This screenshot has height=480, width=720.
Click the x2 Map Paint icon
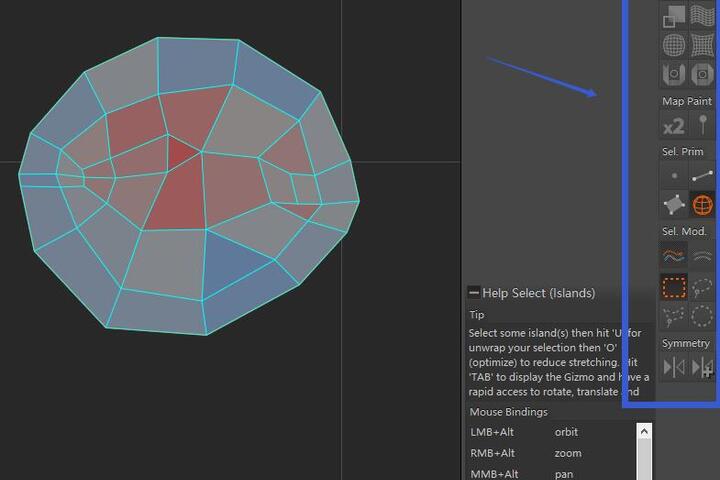pyautogui.click(x=674, y=126)
